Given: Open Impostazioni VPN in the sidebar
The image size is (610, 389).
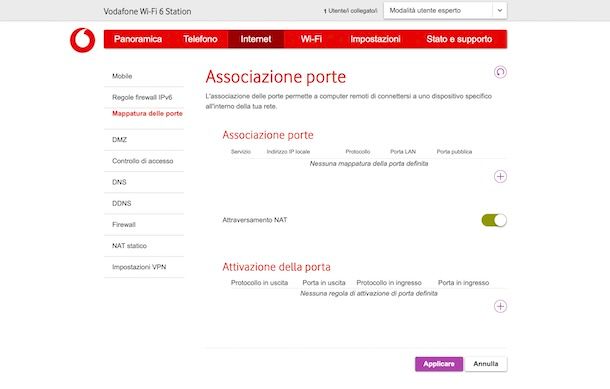Looking at the screenshot, I should [144, 267].
